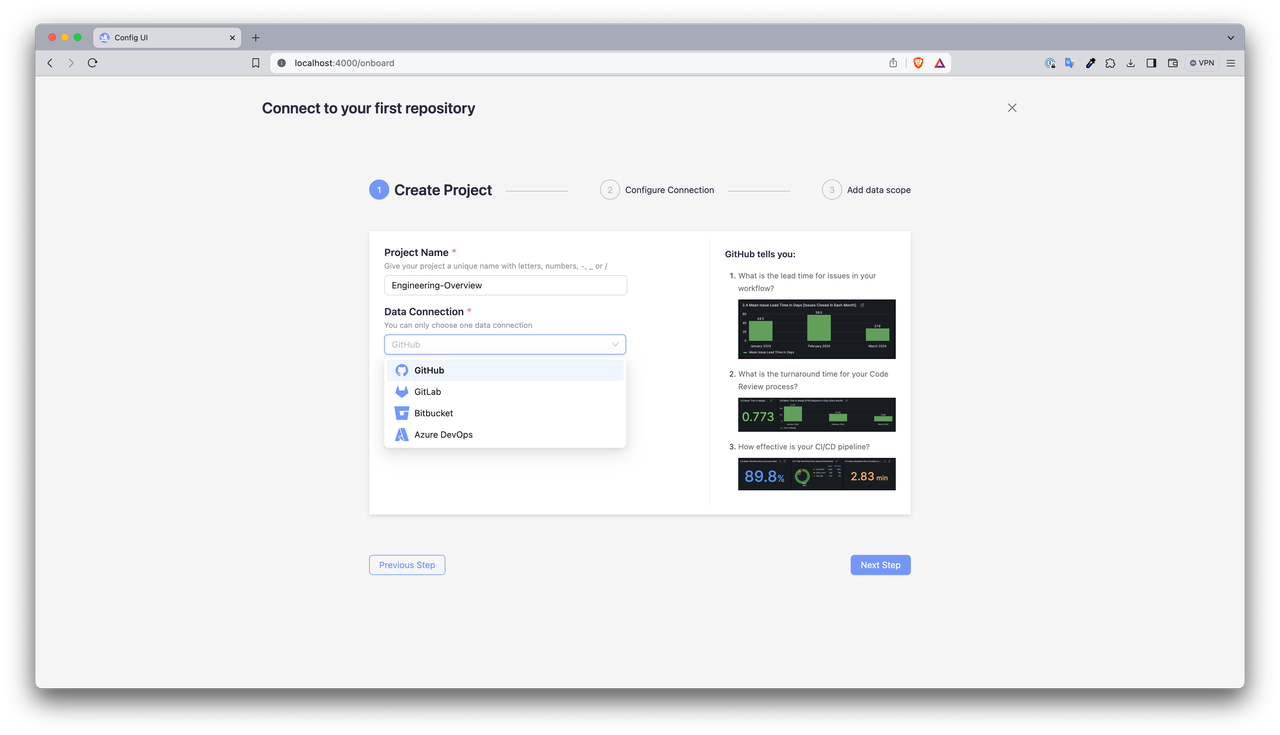Choose GitLab from the connection list

428,392
